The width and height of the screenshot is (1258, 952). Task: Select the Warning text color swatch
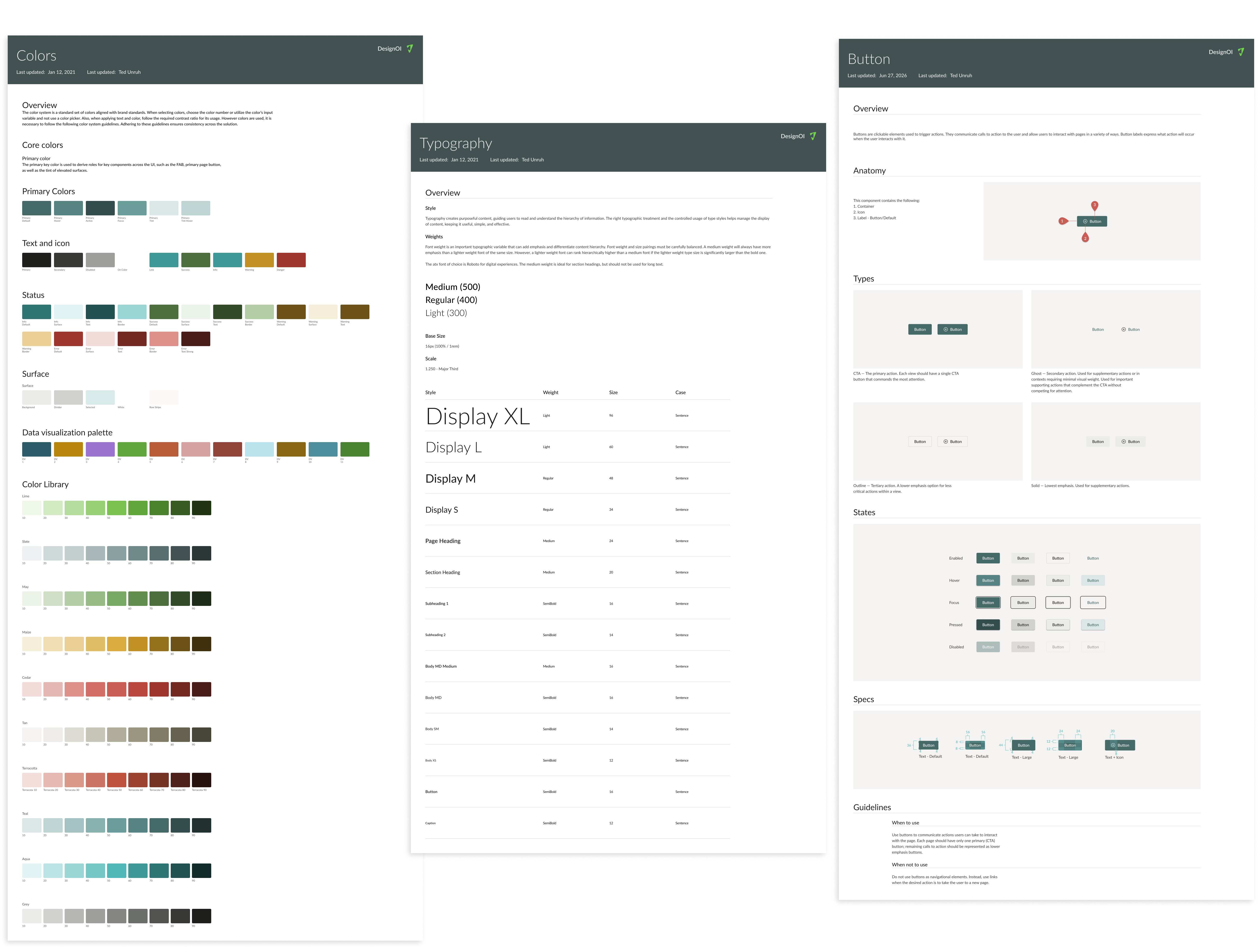pyautogui.click(x=259, y=260)
